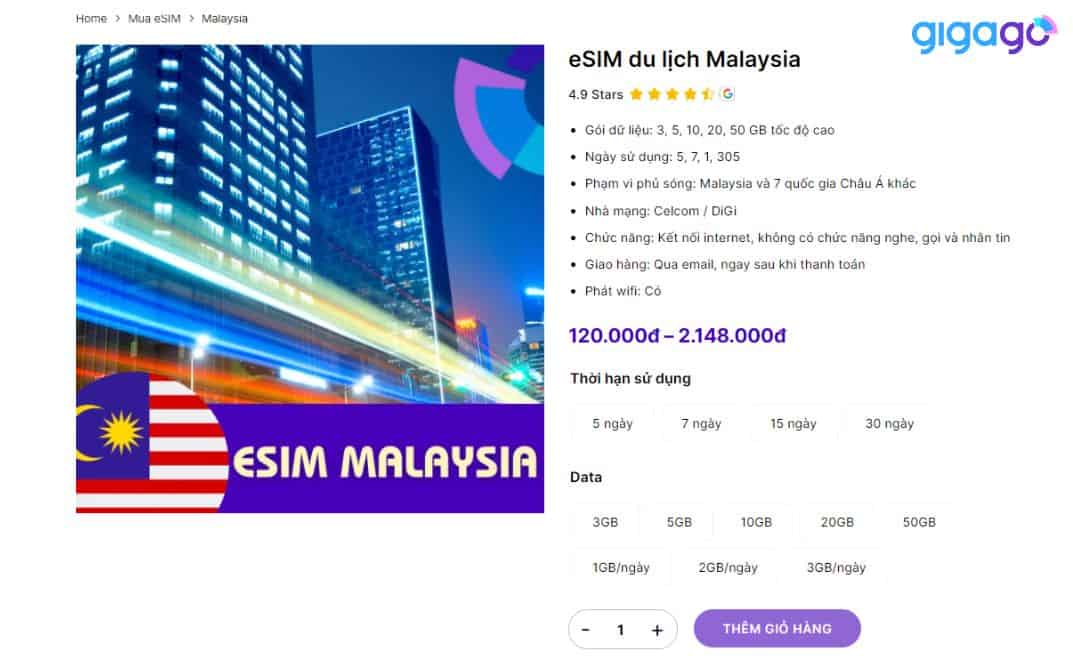Viewport: 1073px width, 664px height.
Task: Choose the 30 ngày duration
Action: (889, 424)
